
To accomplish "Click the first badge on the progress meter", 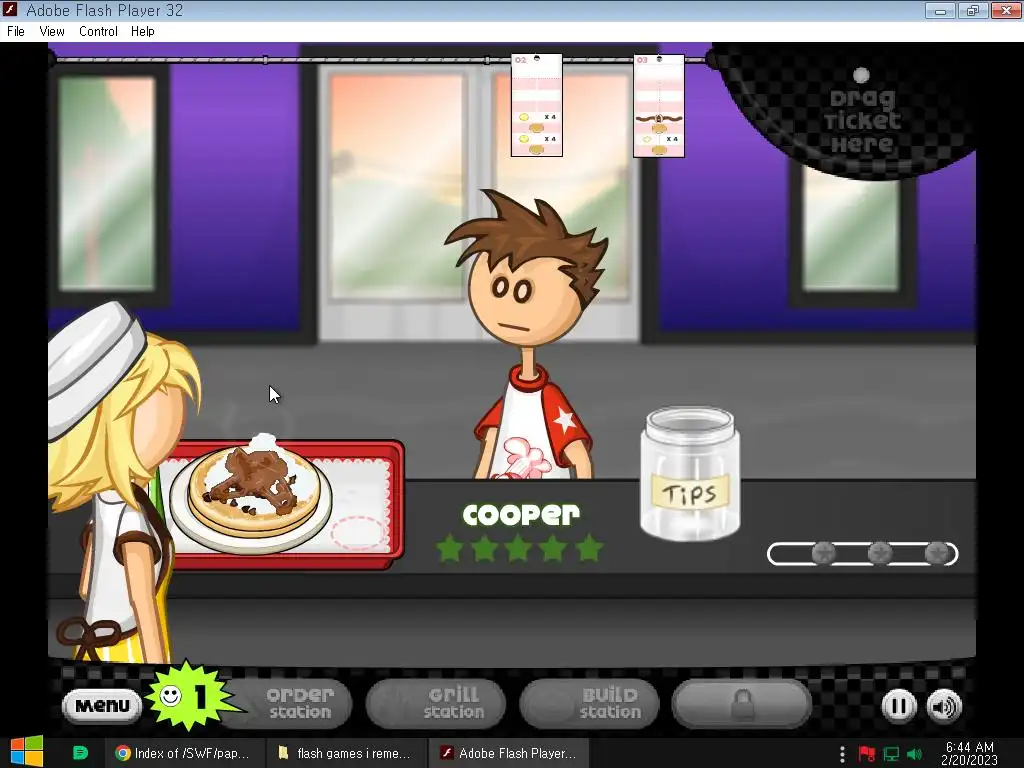I will [824, 554].
